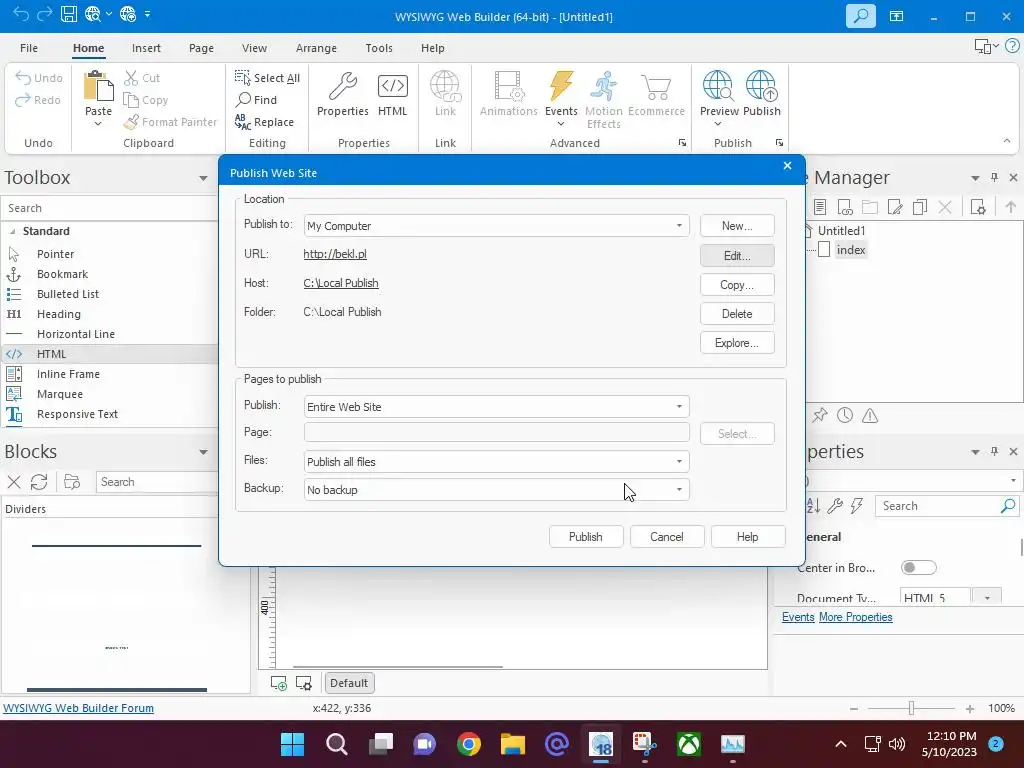Click the add breakpoint icon beside Default
1024x768 pixels.
[x=279, y=683]
